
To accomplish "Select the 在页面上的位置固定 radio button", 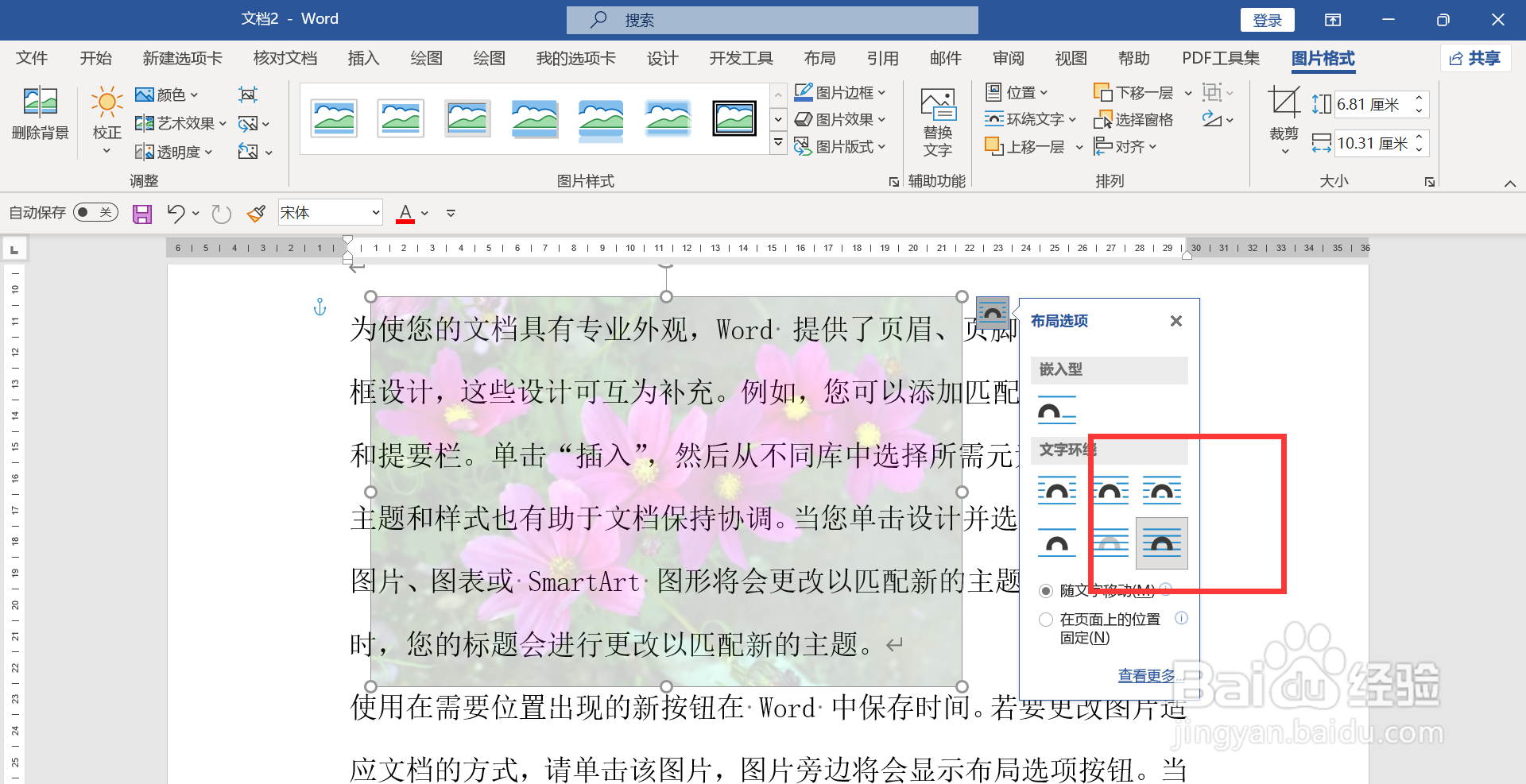I will point(1046,619).
